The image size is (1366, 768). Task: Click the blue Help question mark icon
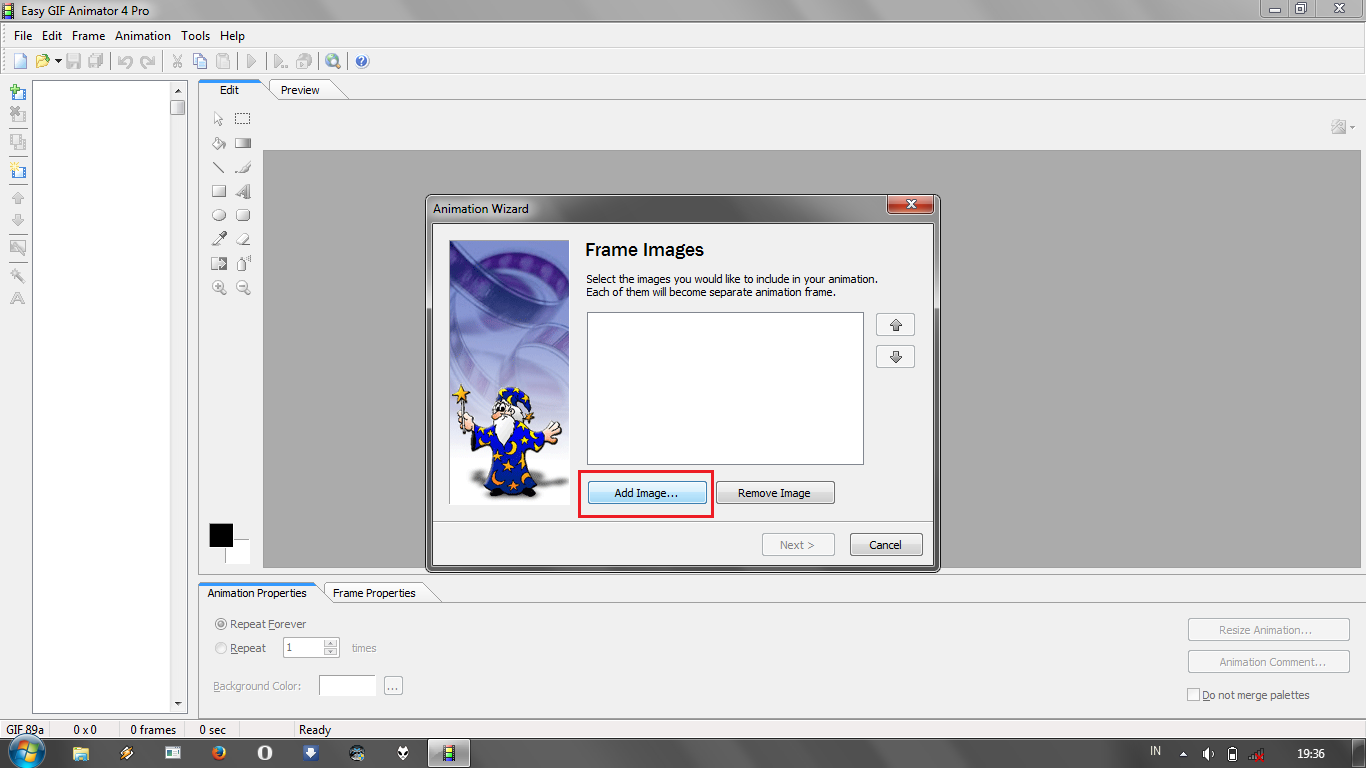click(362, 61)
